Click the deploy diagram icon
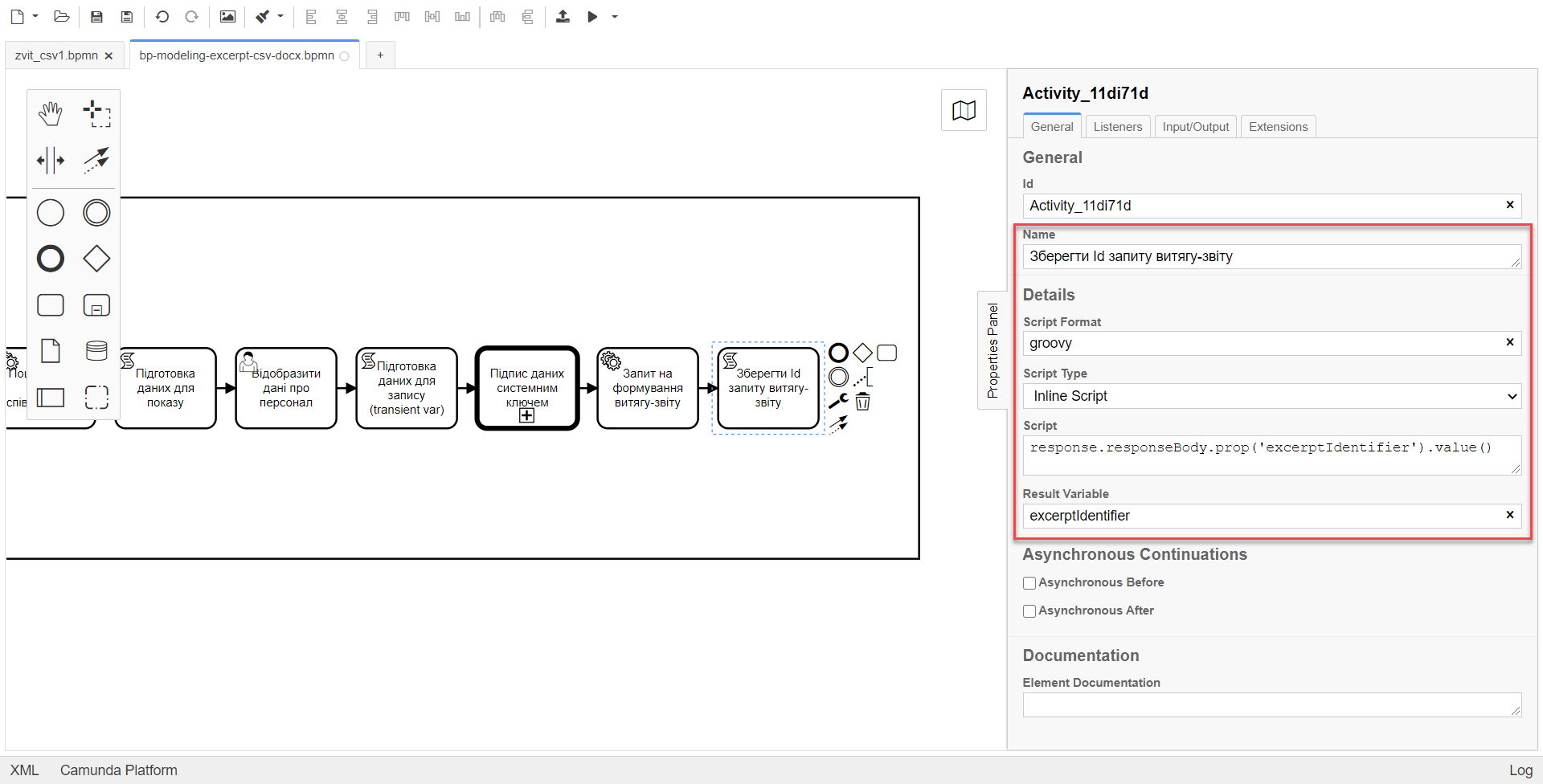Image resolution: width=1543 pixels, height=784 pixels. coord(563,16)
